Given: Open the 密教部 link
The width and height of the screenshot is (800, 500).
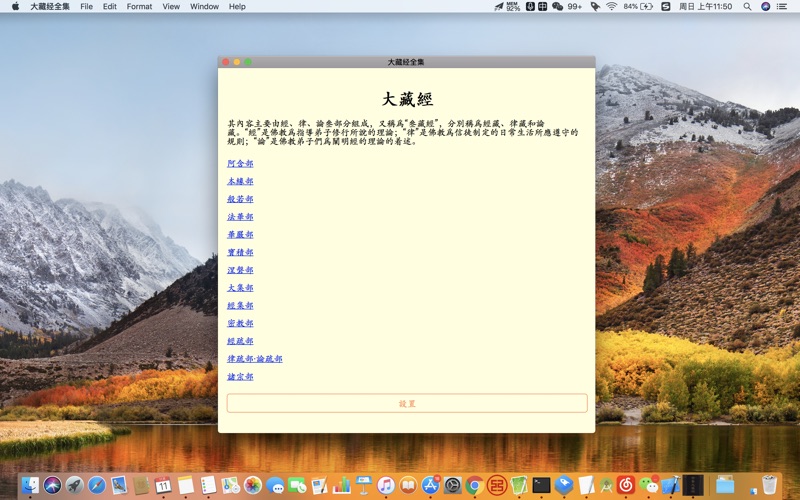Looking at the screenshot, I should (240, 323).
